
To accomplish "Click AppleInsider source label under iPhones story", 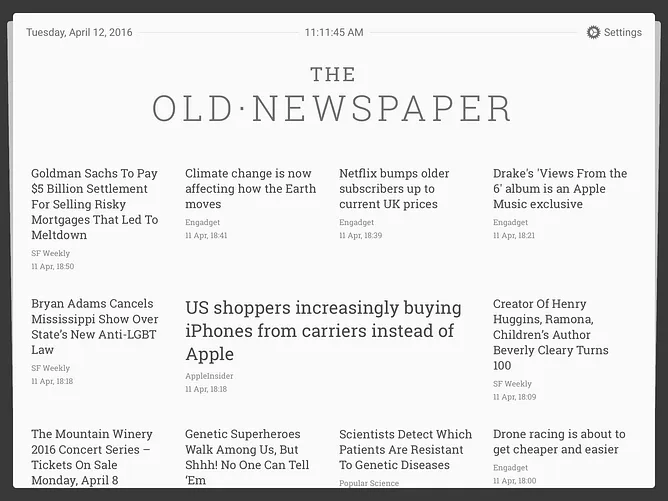I will click(209, 376).
